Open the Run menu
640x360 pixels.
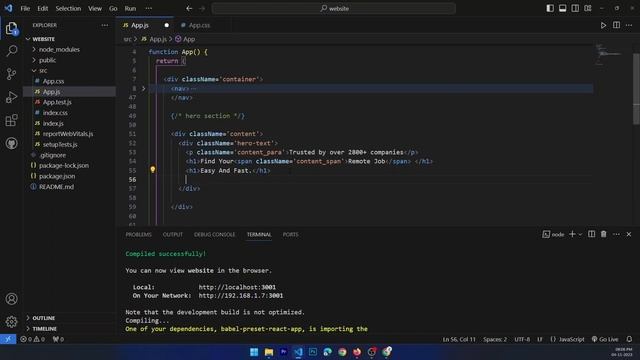coord(130,8)
